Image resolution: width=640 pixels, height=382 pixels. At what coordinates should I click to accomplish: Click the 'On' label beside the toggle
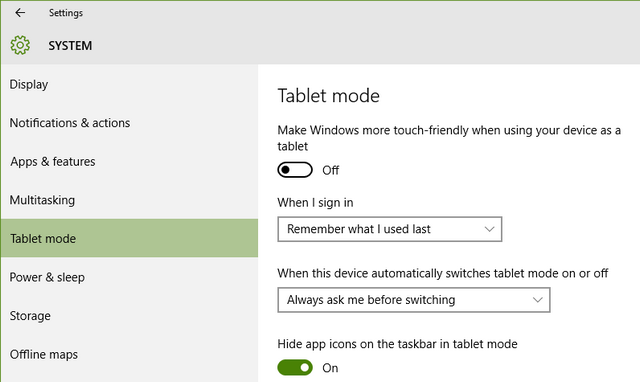tap(330, 368)
